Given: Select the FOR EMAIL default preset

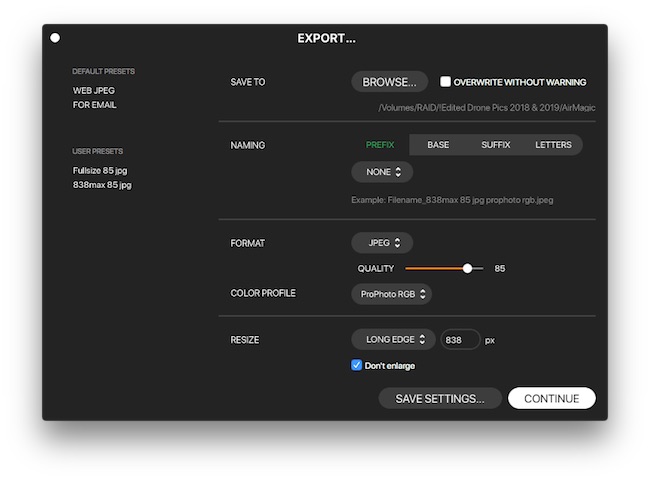Looking at the screenshot, I should [94, 105].
